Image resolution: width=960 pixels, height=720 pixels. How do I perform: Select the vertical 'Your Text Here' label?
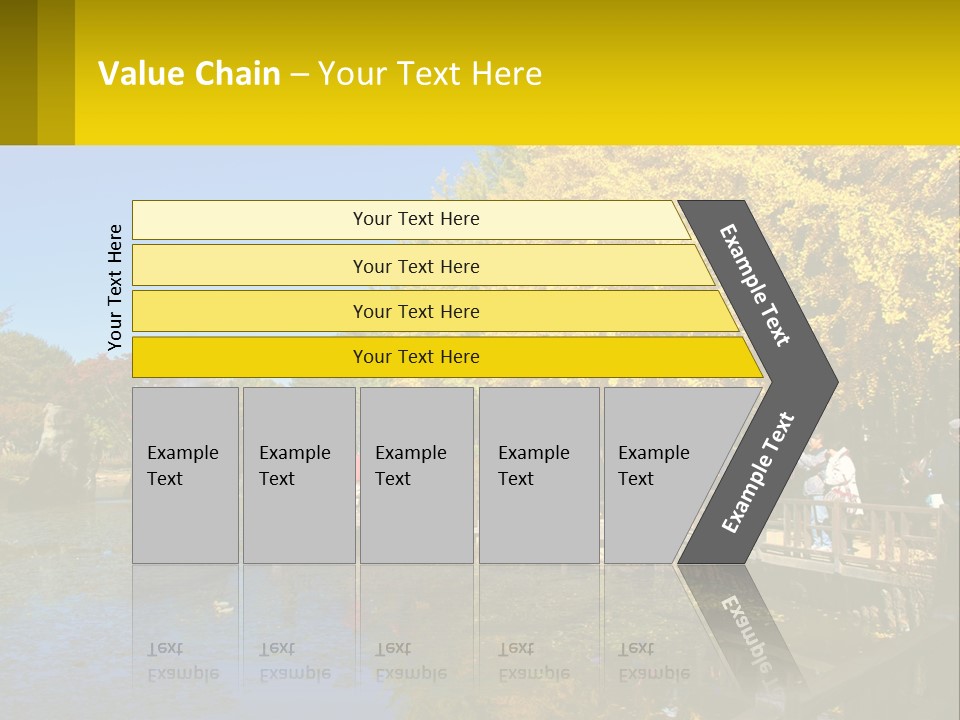point(114,287)
